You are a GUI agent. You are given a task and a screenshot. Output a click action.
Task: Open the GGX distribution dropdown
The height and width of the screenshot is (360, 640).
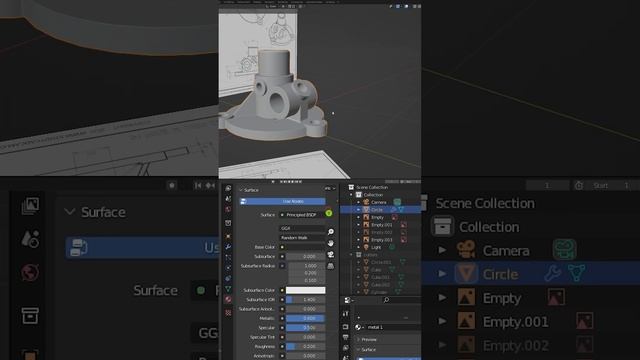click(302, 229)
